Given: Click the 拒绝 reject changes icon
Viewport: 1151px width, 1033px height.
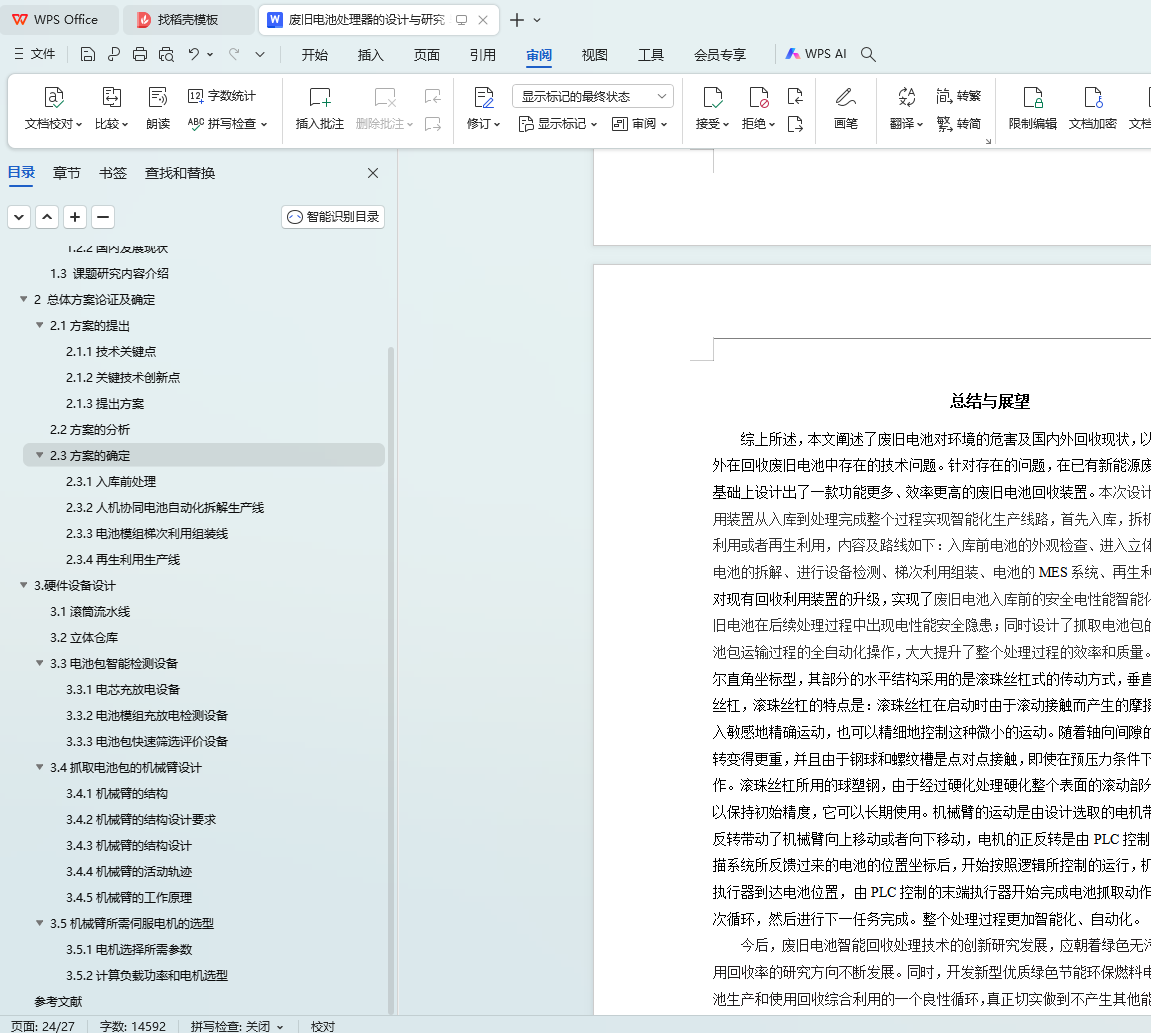Looking at the screenshot, I should 758,108.
